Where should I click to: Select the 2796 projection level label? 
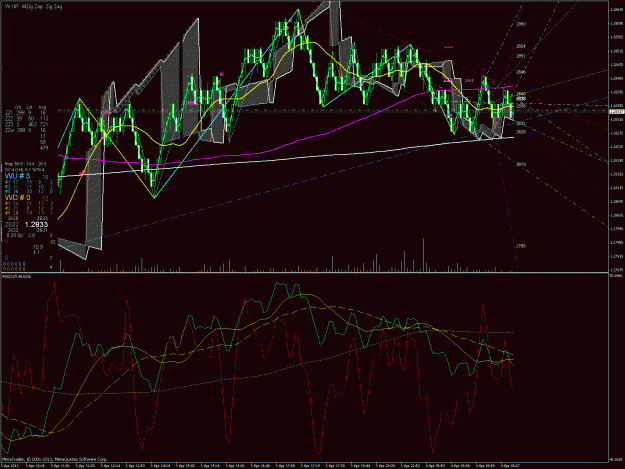click(x=521, y=246)
